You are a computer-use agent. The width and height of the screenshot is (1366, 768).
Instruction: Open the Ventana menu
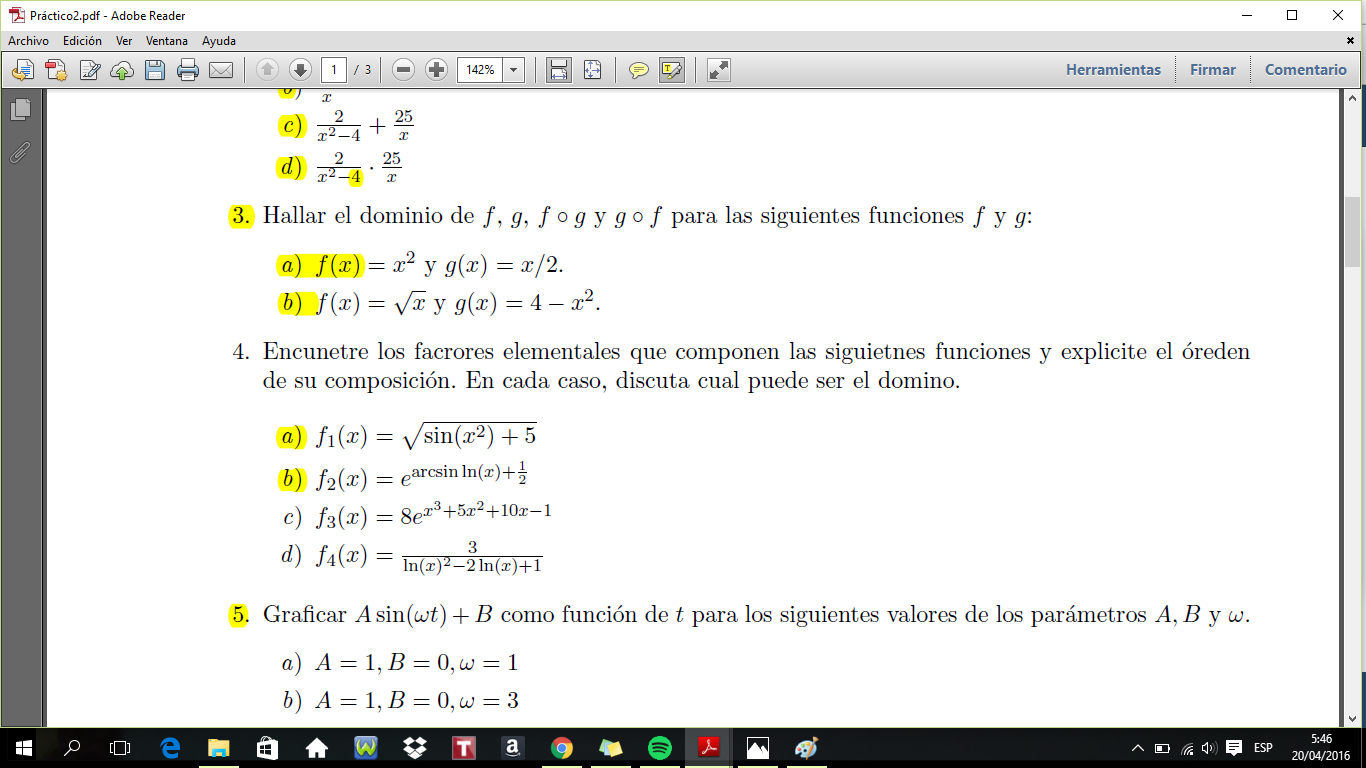click(167, 41)
